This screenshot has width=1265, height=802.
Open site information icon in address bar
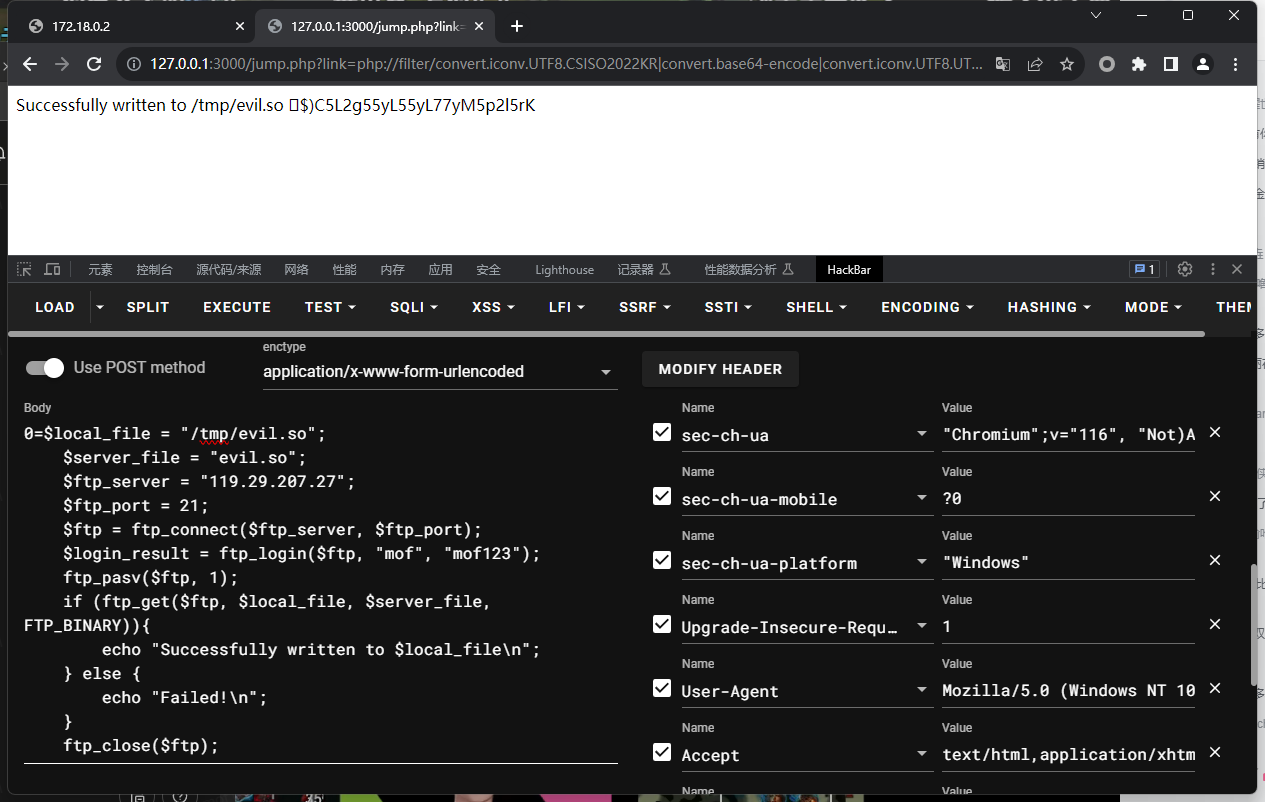(134, 64)
